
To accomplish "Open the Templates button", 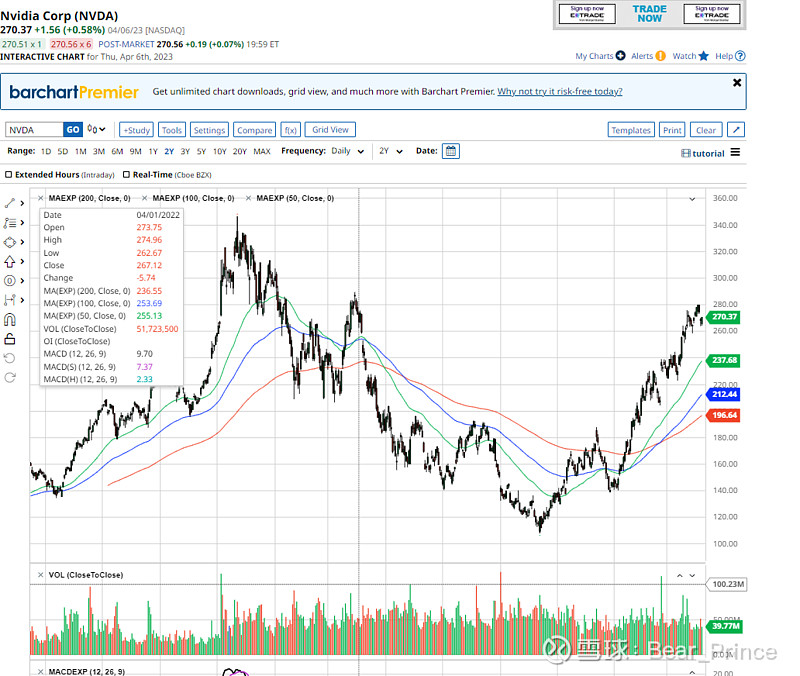I will click(631, 130).
